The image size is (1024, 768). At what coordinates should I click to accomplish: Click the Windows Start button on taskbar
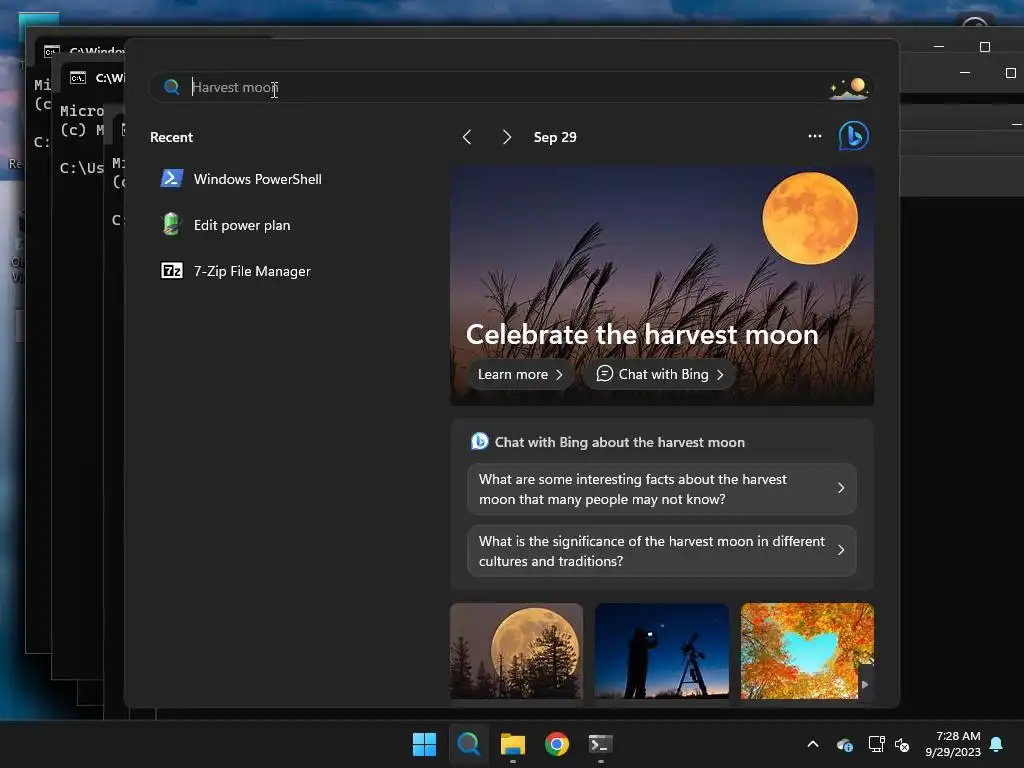[424, 744]
